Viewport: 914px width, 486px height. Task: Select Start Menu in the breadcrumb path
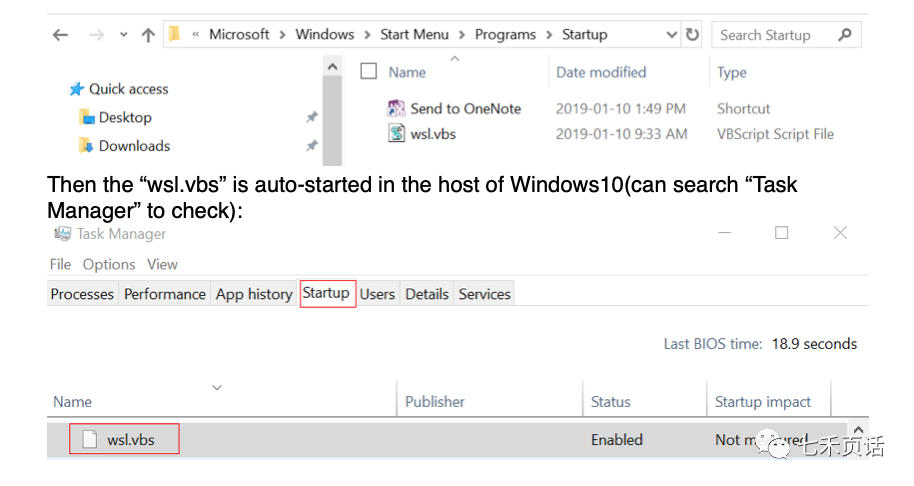pos(414,34)
